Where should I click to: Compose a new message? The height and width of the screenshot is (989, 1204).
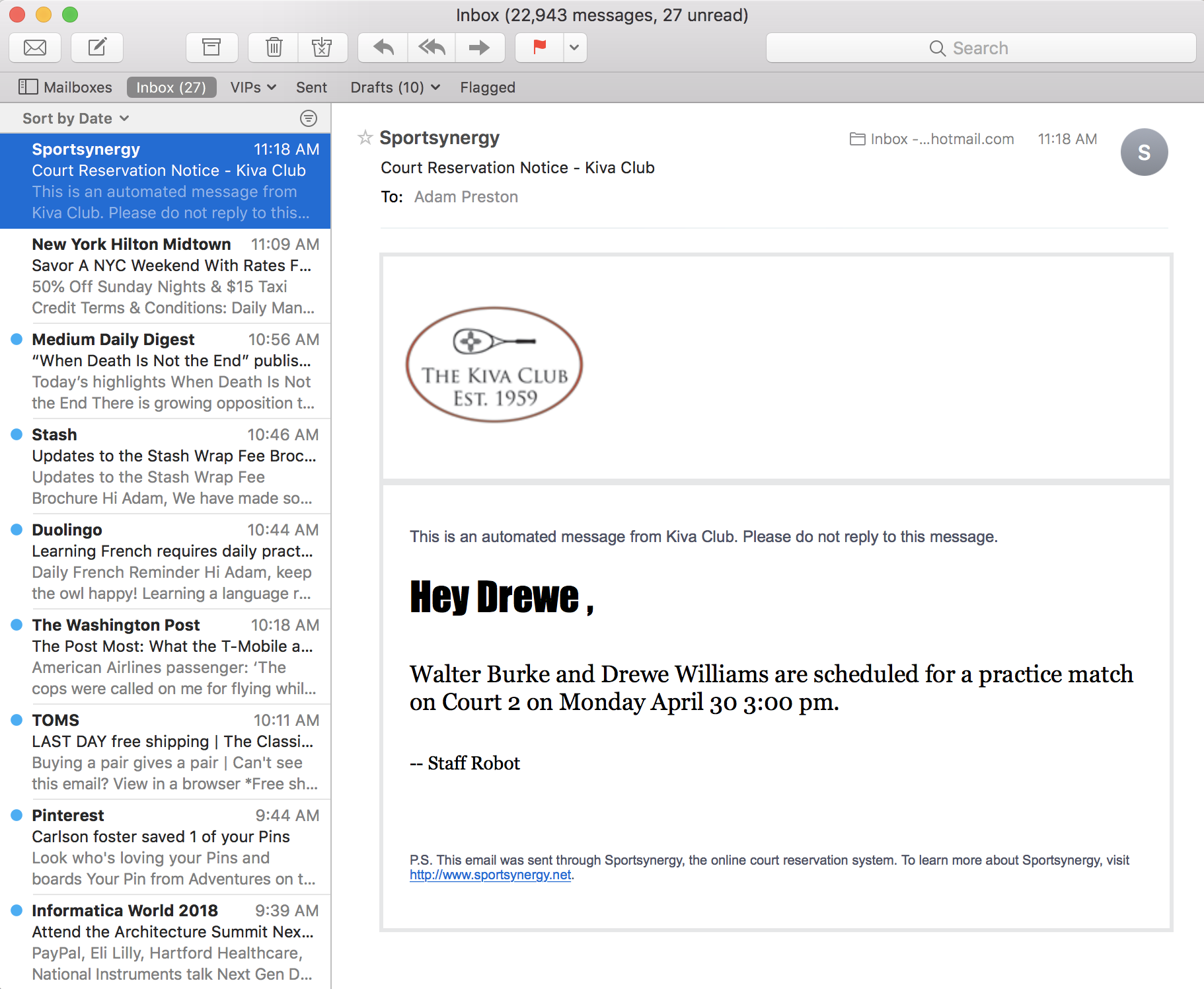[x=97, y=48]
